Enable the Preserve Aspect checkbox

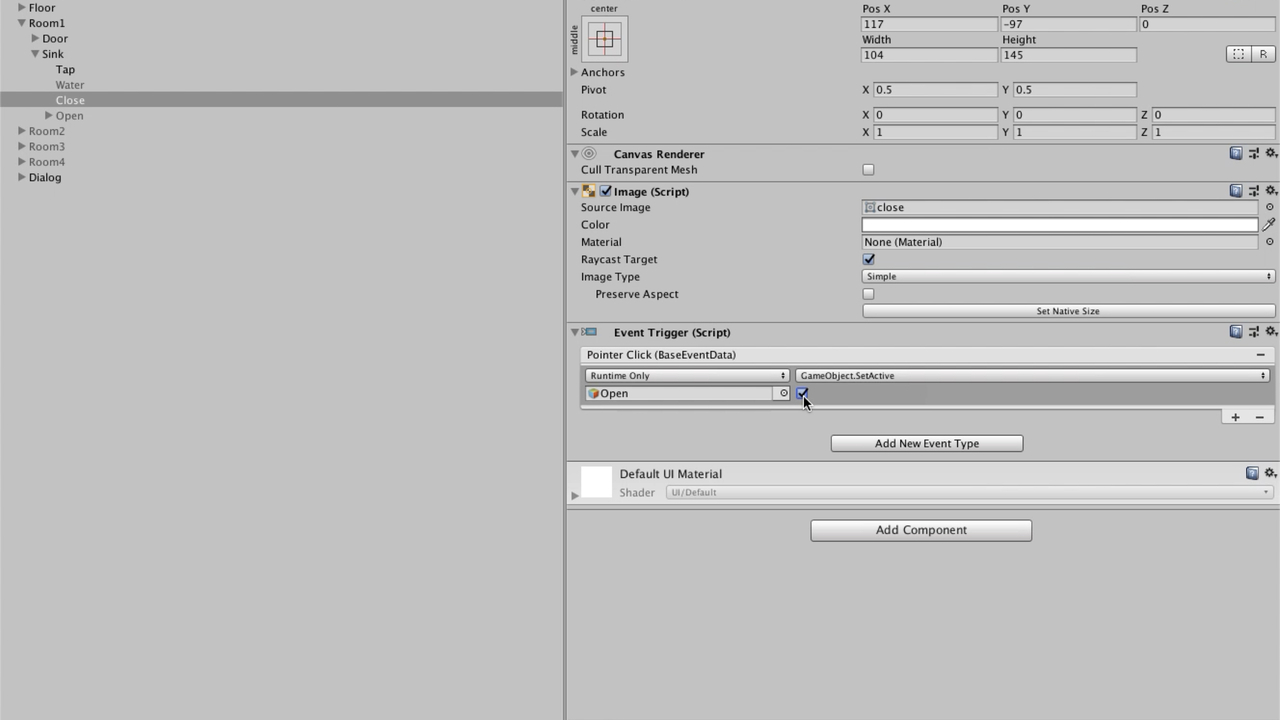[x=868, y=294]
